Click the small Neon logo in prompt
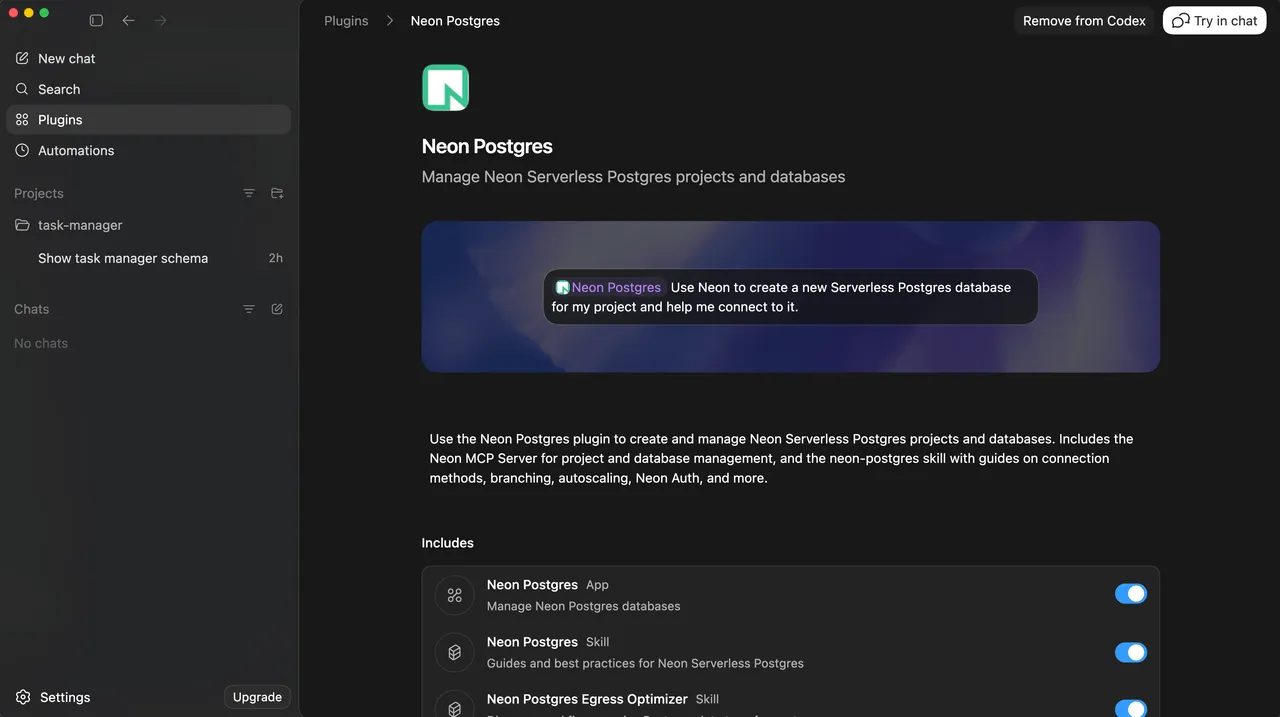The width and height of the screenshot is (1280, 717). (562, 287)
